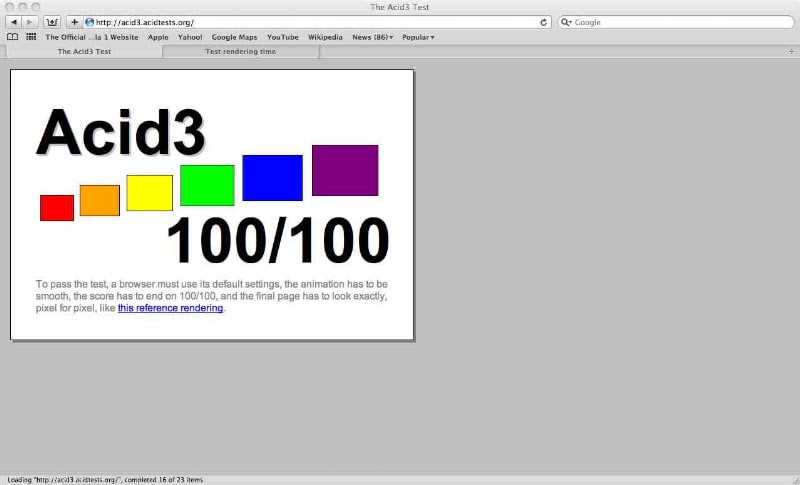Open 'The Official ...la 1 Website' bookmark
Viewport: 800px width, 485px height.
92,37
